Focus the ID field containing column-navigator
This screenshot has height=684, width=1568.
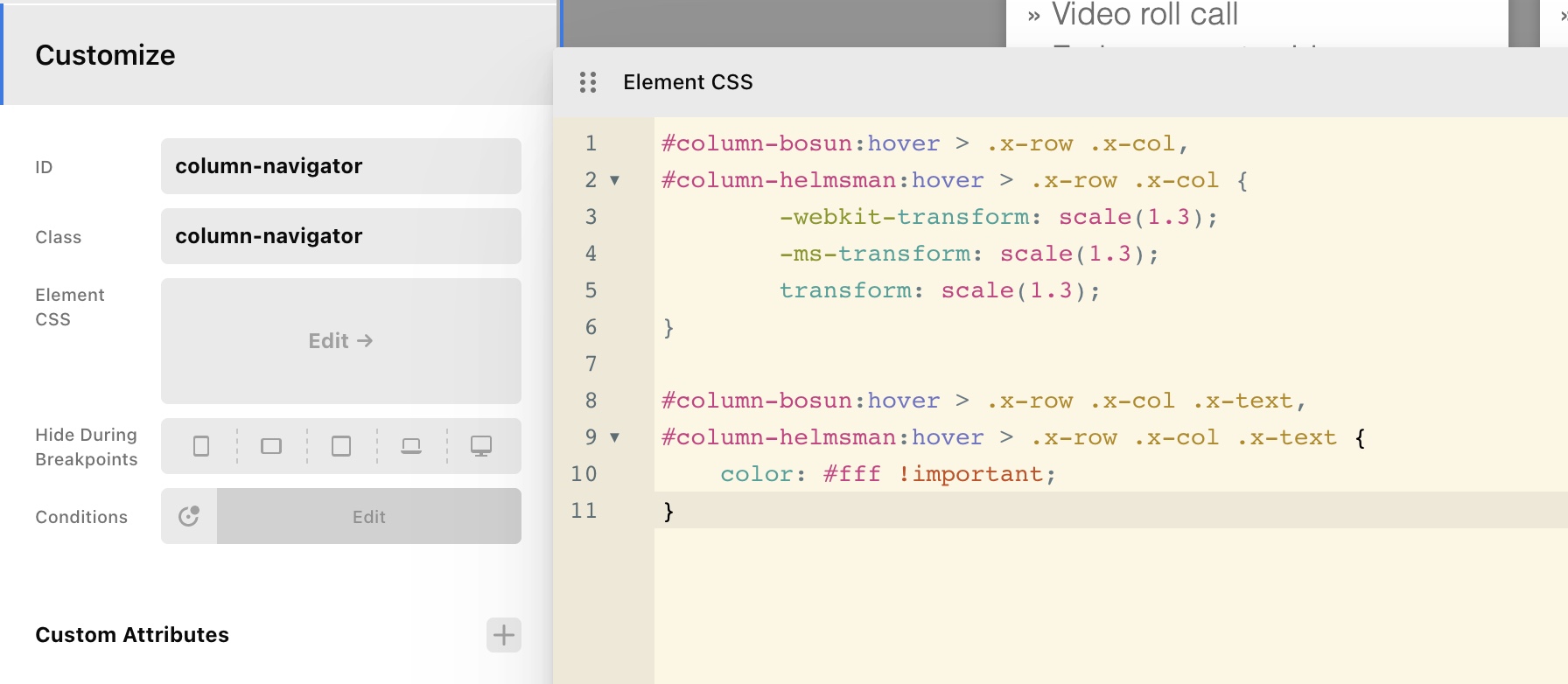(340, 166)
